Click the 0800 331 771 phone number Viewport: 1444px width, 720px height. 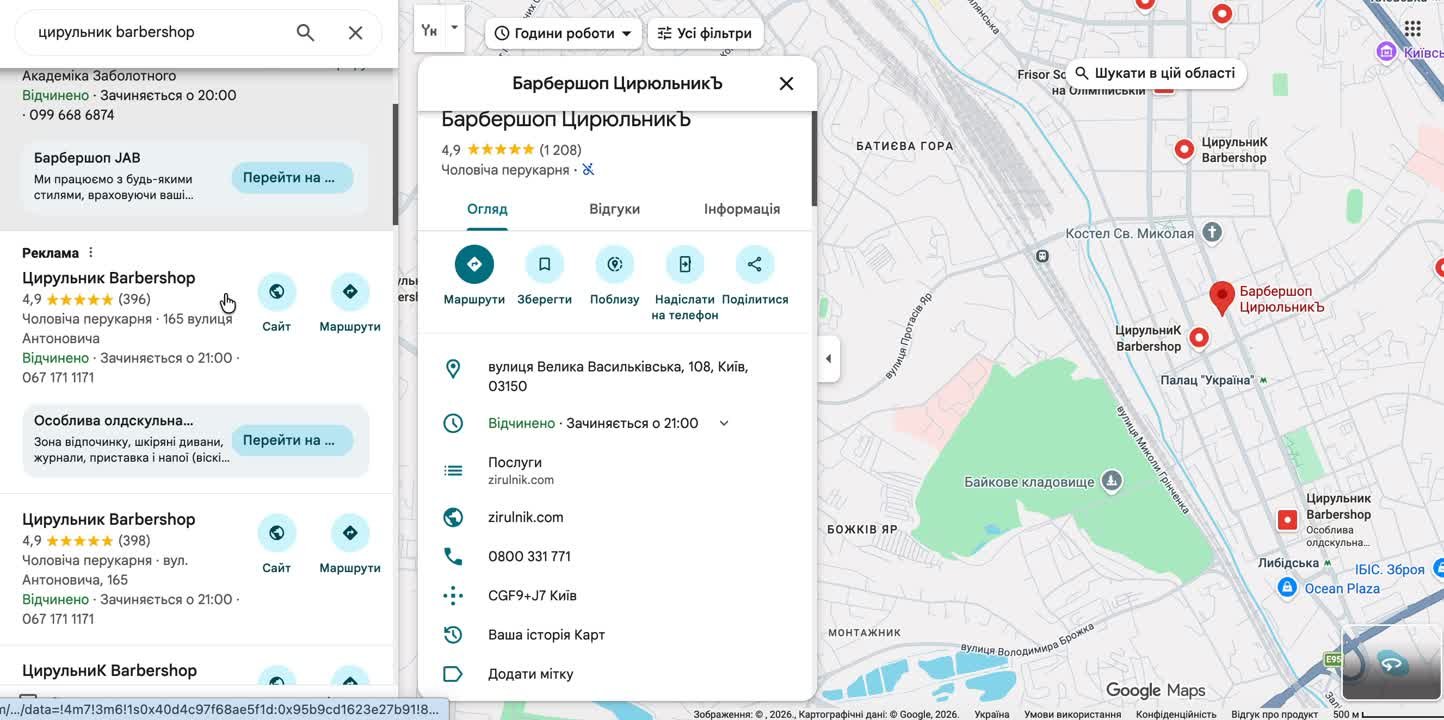tap(529, 556)
